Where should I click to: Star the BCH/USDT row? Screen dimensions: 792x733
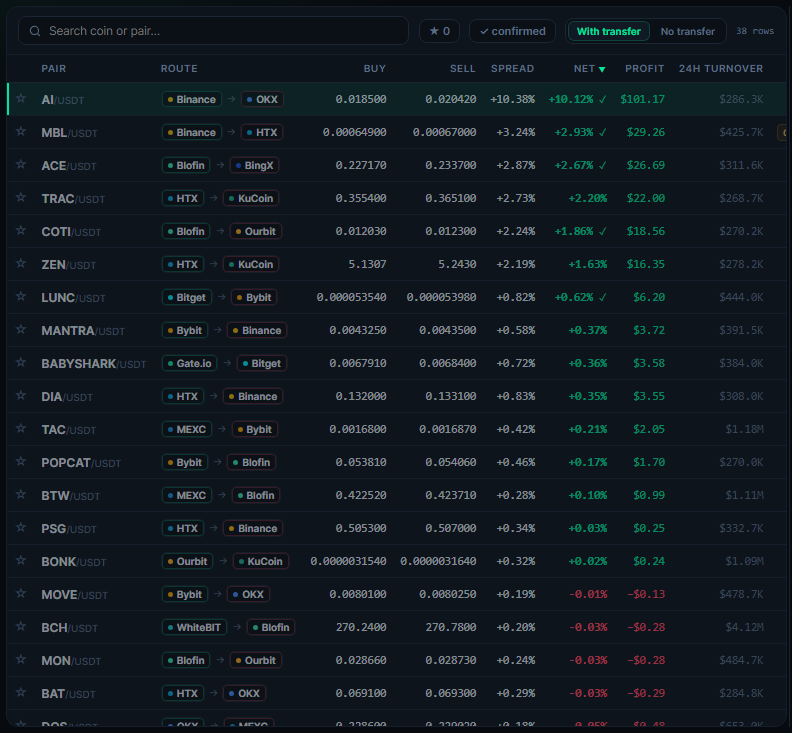click(x=21, y=627)
